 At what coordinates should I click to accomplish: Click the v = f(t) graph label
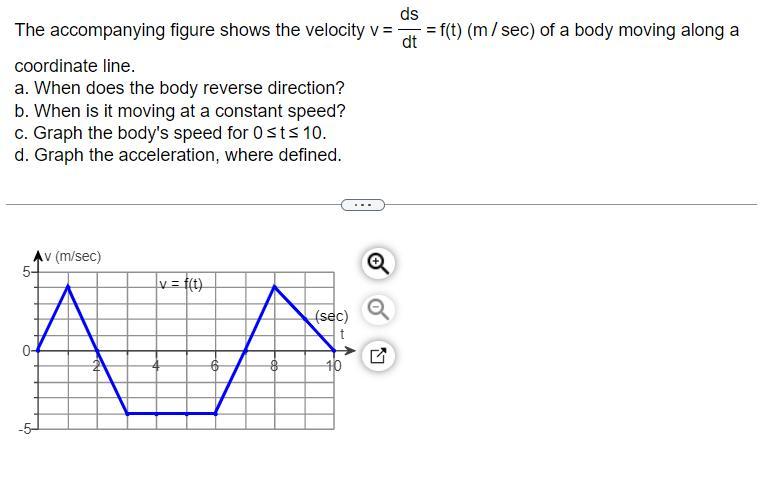point(180,285)
